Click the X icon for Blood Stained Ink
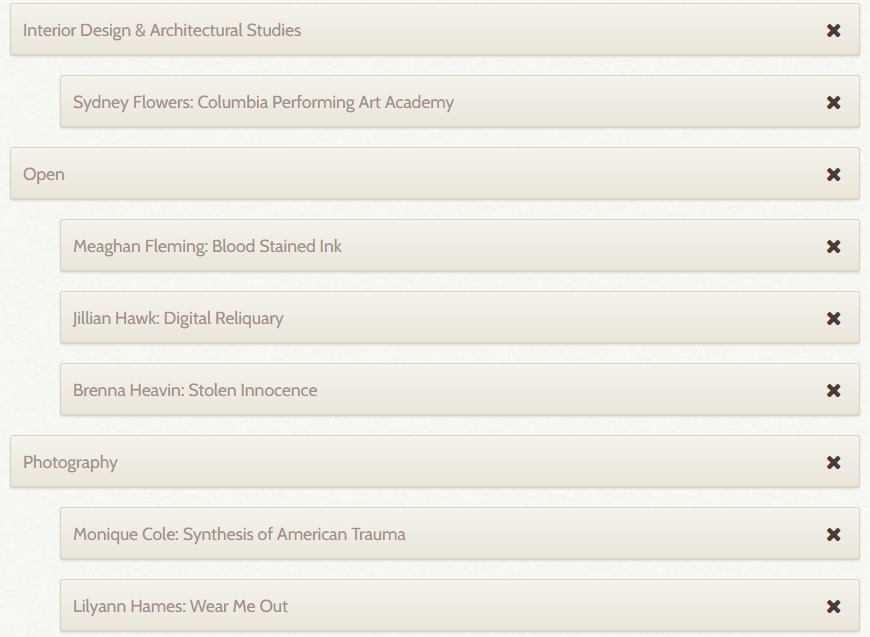Viewport: 870px width, 637px height. point(833,247)
